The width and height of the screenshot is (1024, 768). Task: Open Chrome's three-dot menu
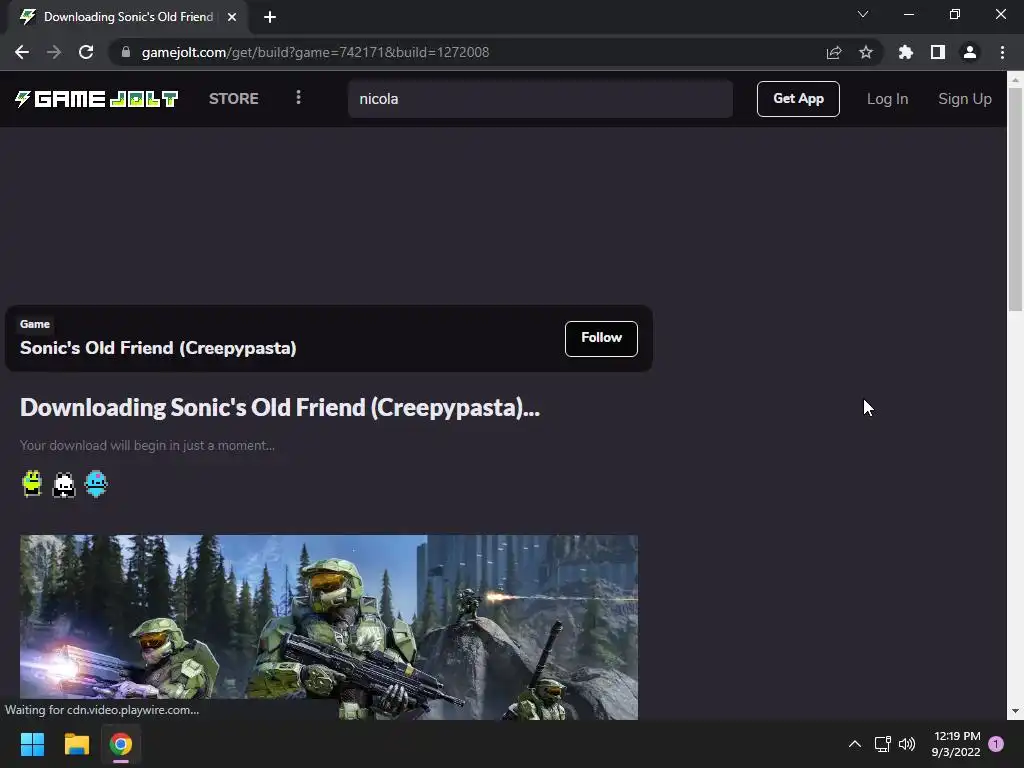click(x=1002, y=52)
